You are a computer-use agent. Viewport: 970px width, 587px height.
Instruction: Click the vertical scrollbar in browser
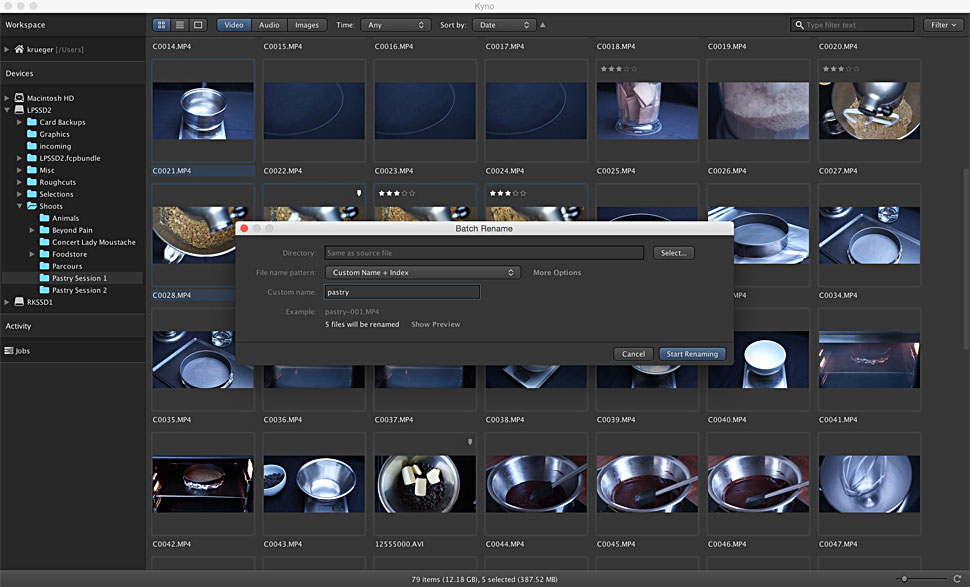coord(966,259)
